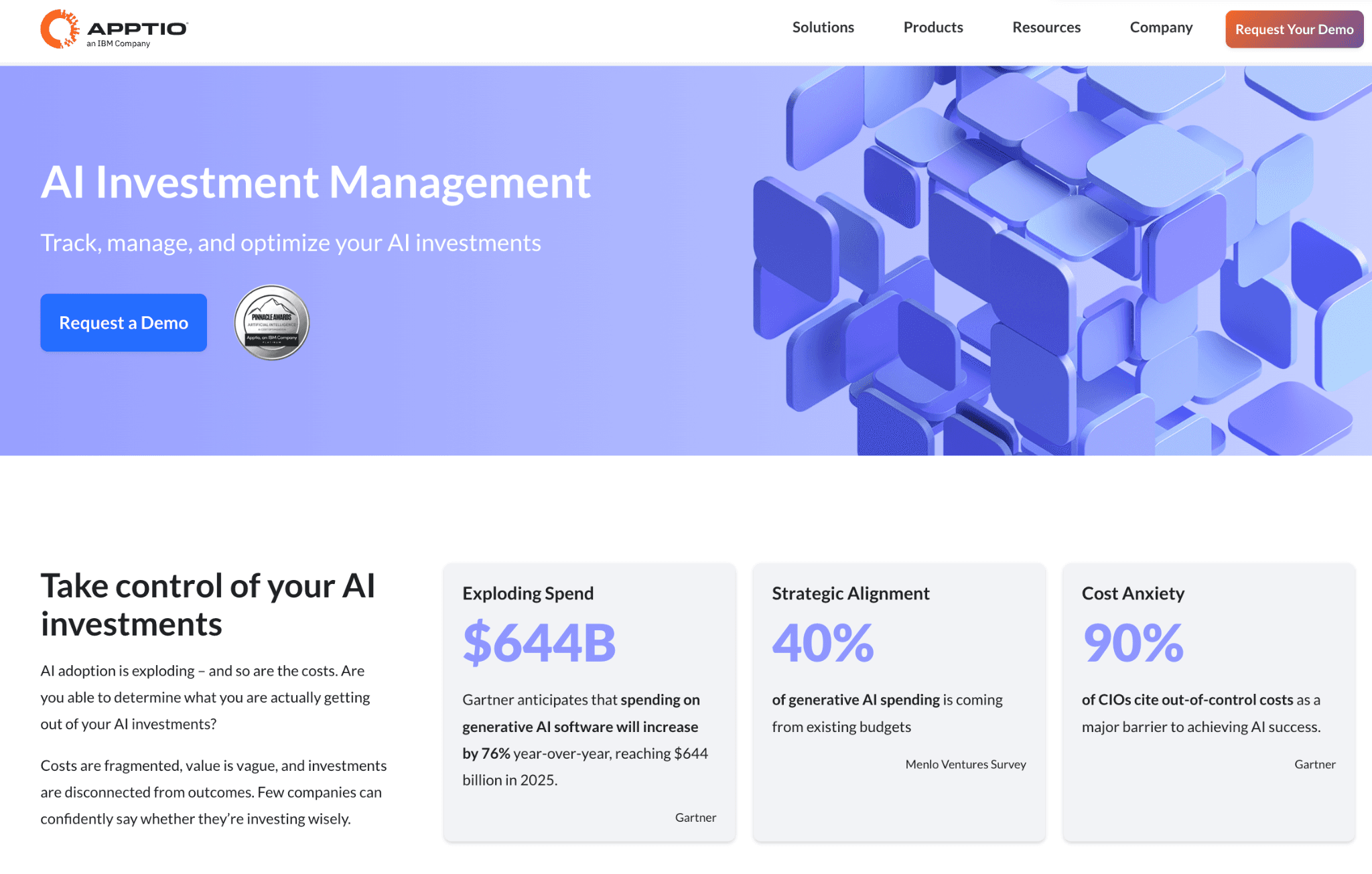Image resolution: width=1372 pixels, height=874 pixels.
Task: Select the Cost Anxiety card title
Action: [x=1133, y=593]
